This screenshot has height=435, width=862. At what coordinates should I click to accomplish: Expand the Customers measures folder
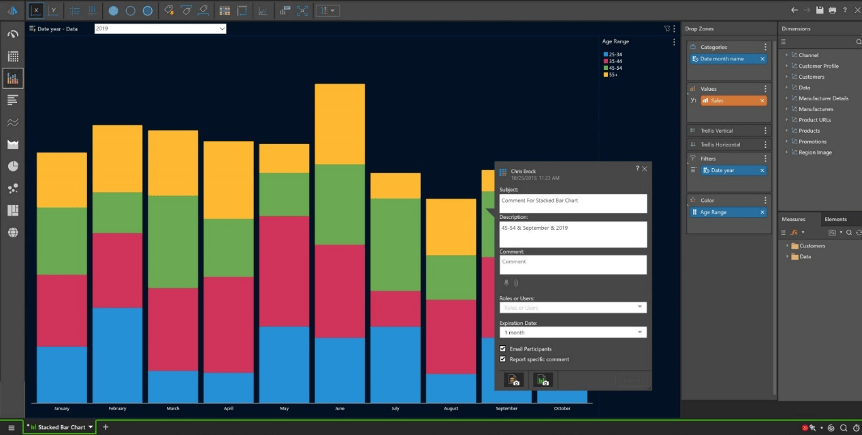tap(787, 246)
